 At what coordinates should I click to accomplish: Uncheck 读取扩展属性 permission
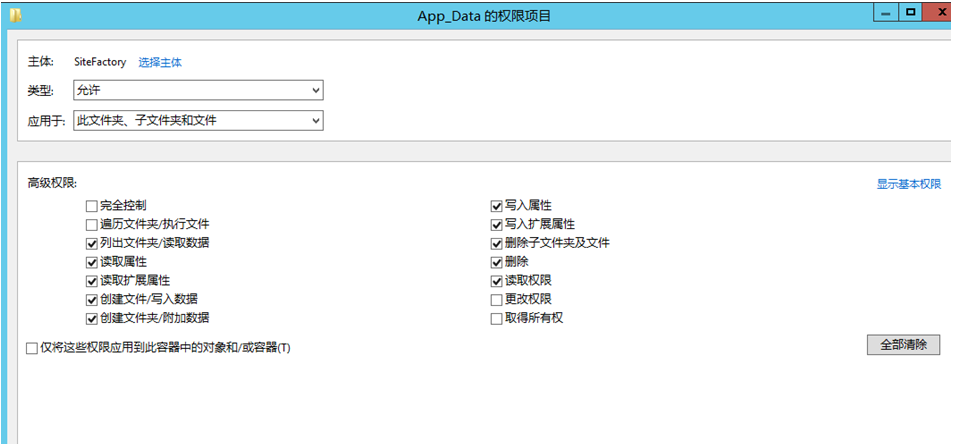[92, 281]
